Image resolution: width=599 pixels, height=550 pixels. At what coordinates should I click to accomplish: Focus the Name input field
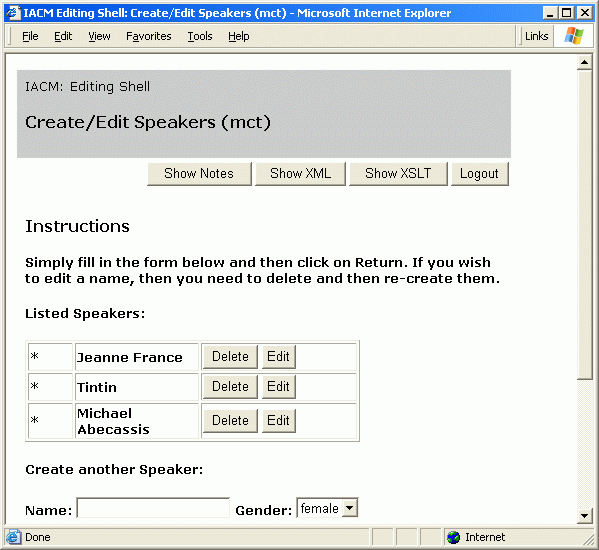[x=153, y=508]
